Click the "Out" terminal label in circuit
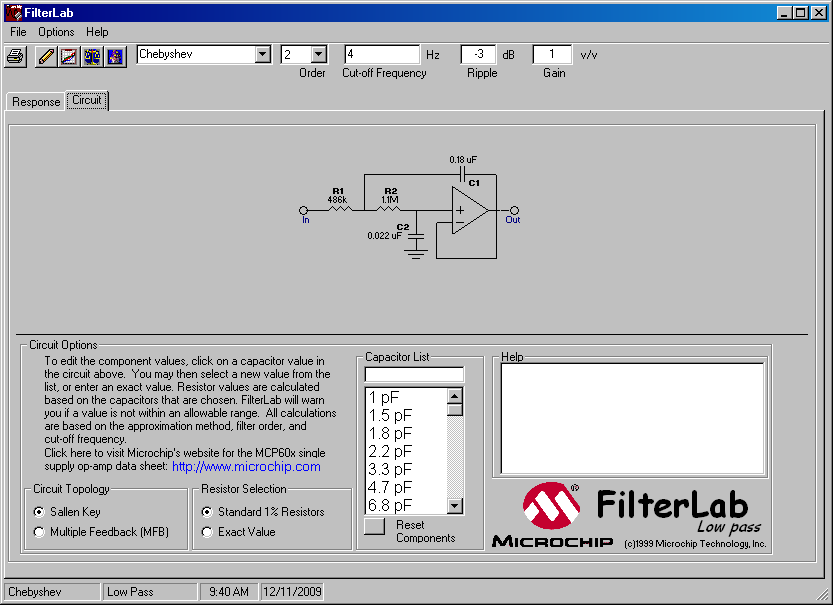833x605 pixels. tap(513, 220)
